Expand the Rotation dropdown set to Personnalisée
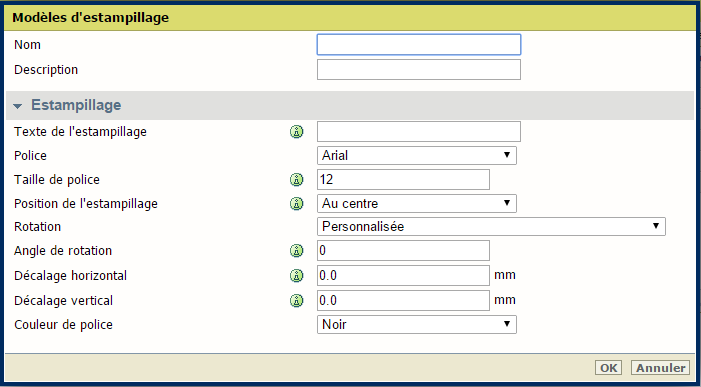Image resolution: width=701 pixels, height=387 pixels. (491, 227)
